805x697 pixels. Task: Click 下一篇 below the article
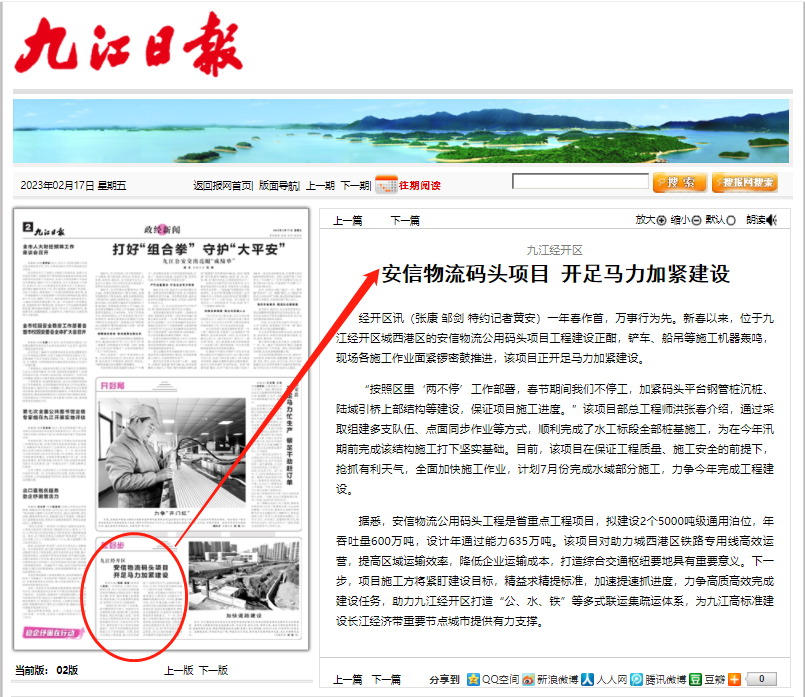pos(386,680)
